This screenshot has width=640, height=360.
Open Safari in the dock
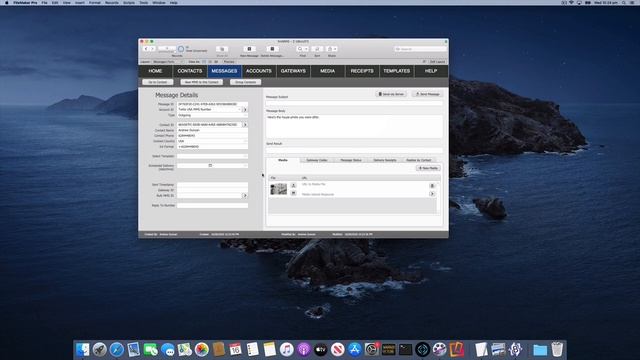point(116,350)
